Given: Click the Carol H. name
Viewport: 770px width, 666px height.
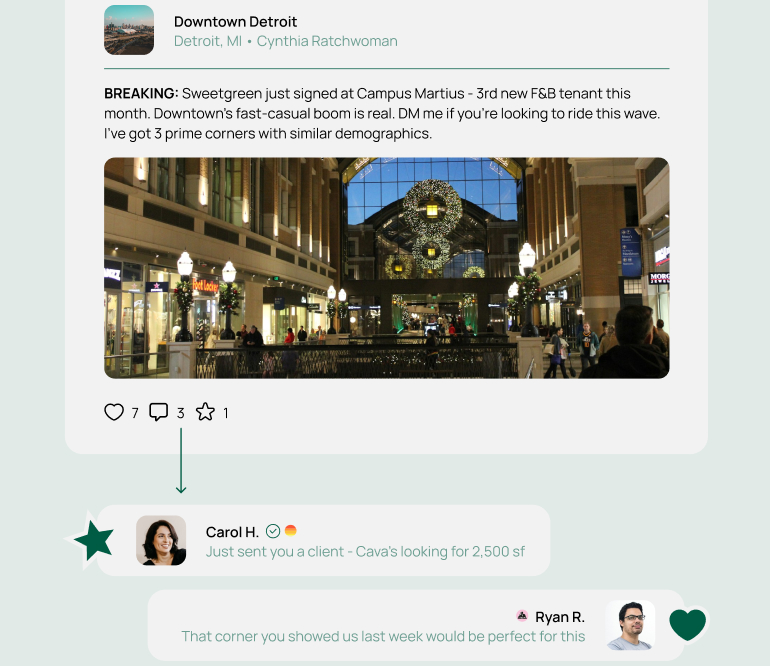Looking at the screenshot, I should [x=232, y=532].
